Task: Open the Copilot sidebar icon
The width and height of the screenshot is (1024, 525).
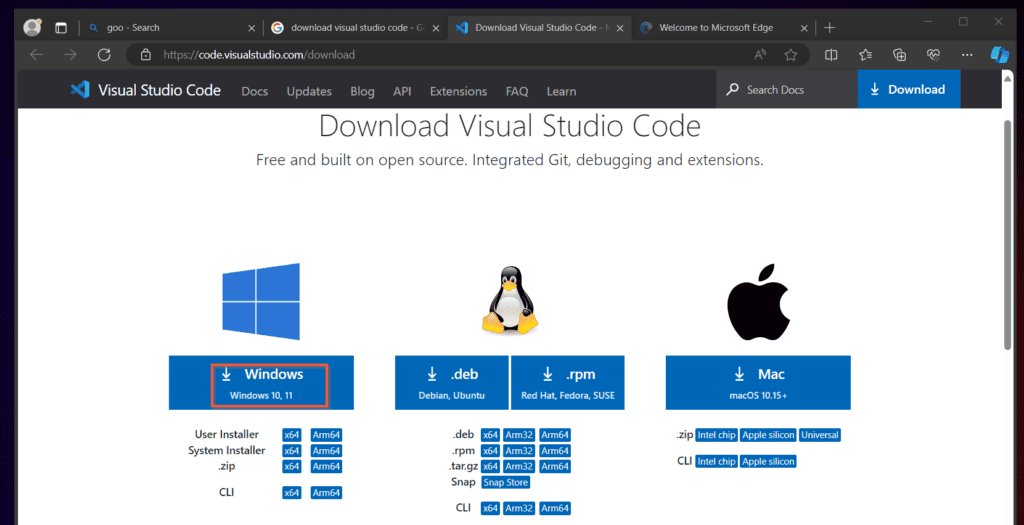Action: (x=999, y=55)
